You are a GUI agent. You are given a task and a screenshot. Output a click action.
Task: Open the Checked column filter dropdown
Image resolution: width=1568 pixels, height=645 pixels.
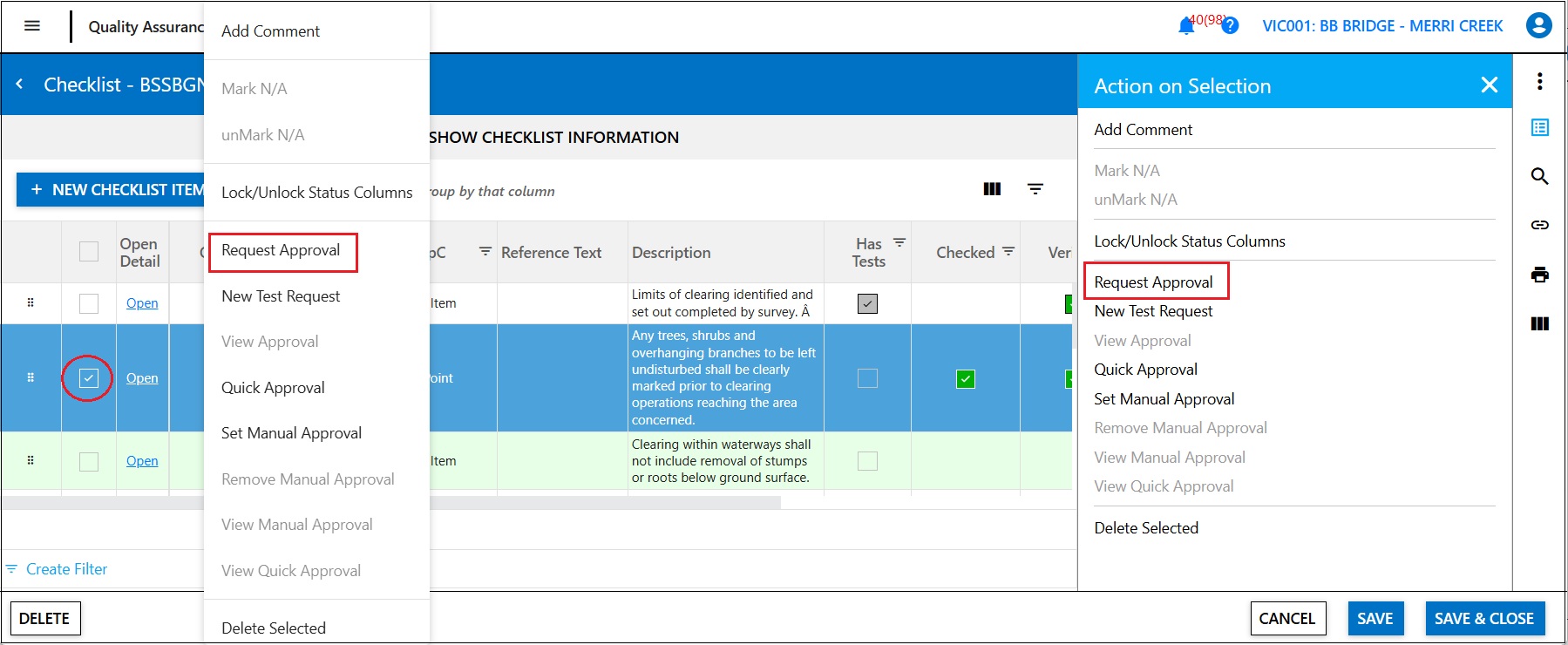tap(1008, 251)
